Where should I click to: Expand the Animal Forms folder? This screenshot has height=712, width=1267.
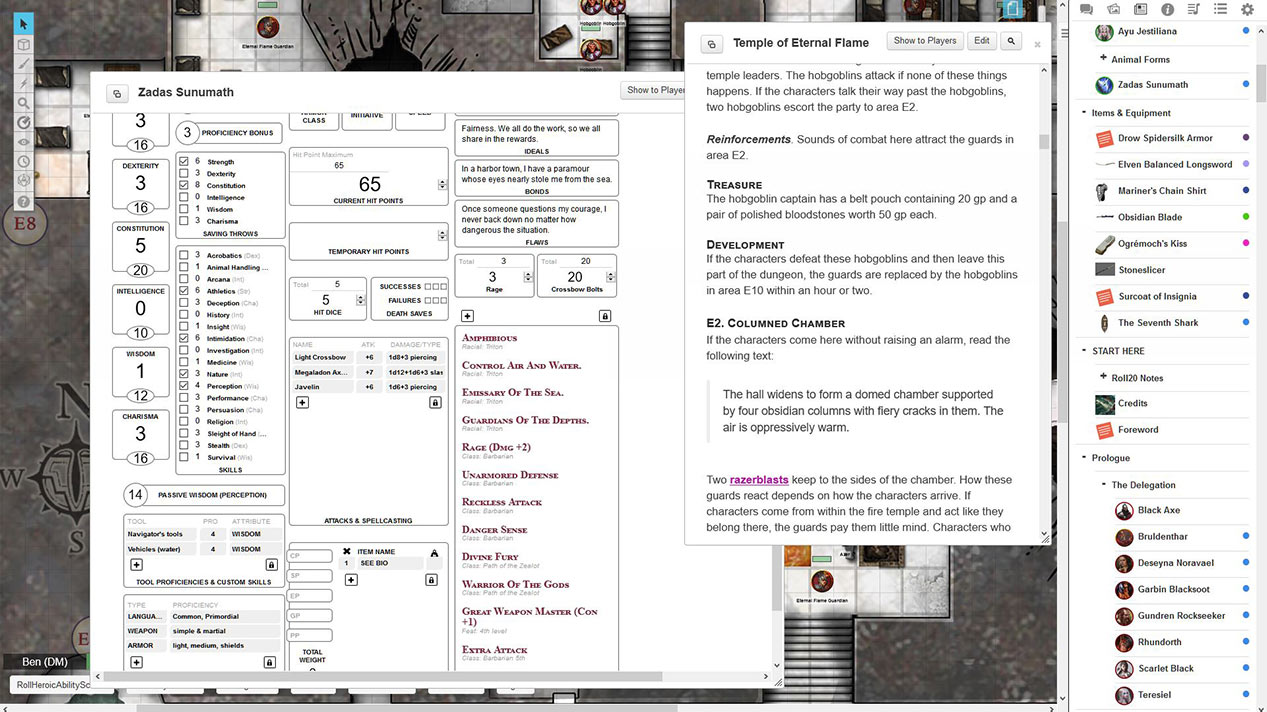click(1103, 59)
